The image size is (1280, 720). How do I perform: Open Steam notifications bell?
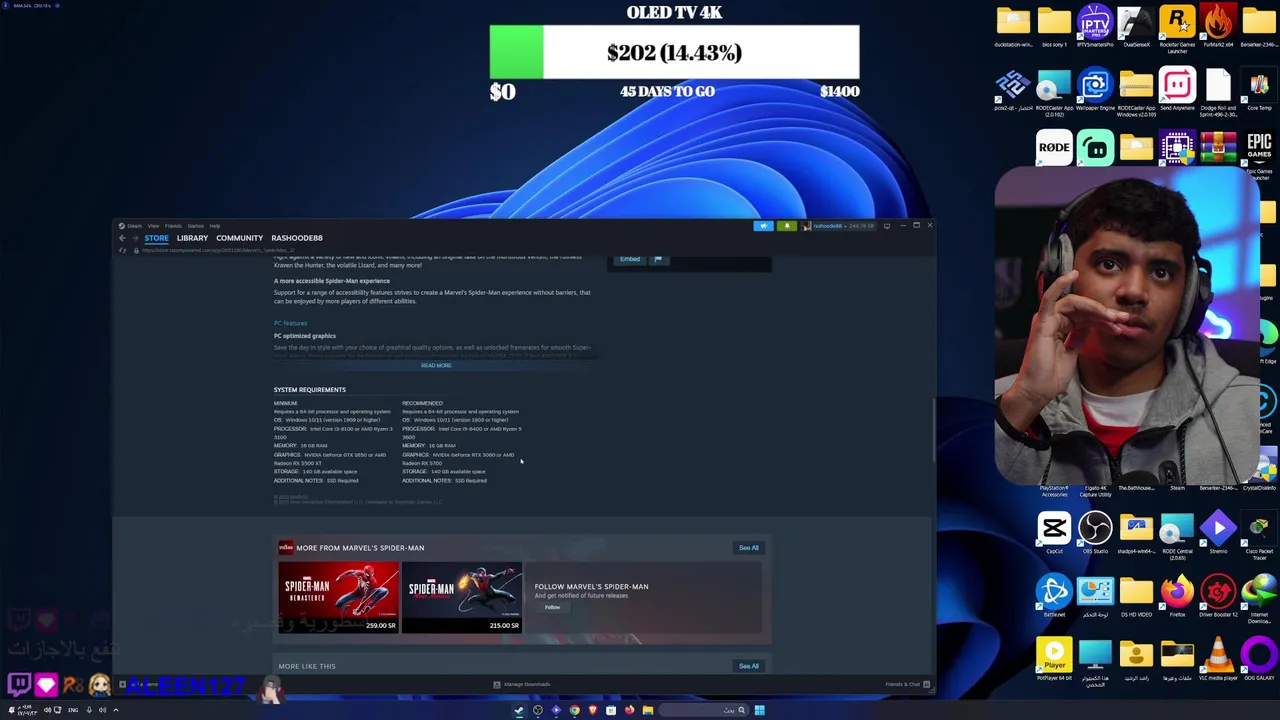(786, 226)
